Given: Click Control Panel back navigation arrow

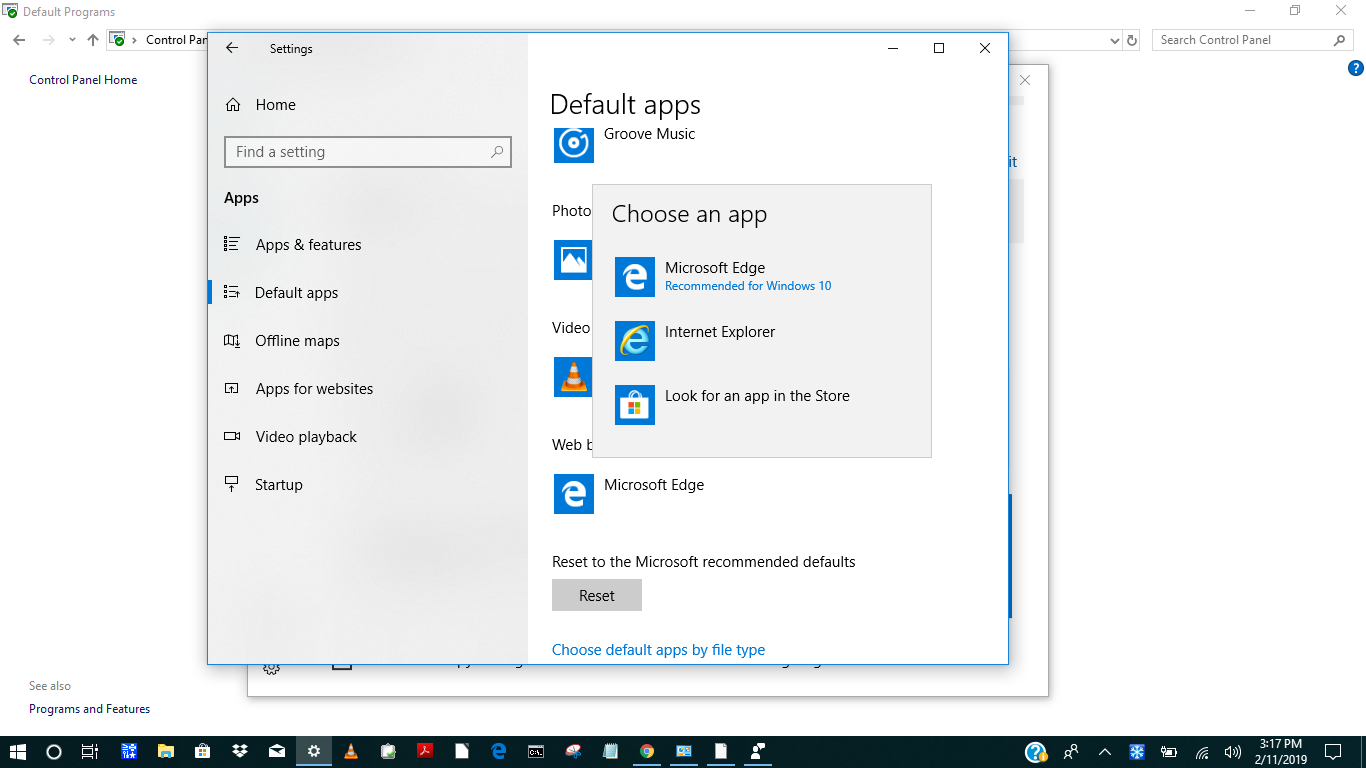Looking at the screenshot, I should (x=19, y=40).
